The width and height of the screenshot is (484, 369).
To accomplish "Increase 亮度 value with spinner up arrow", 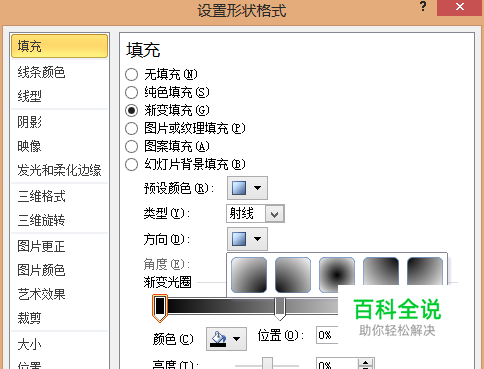I will pos(366,363).
